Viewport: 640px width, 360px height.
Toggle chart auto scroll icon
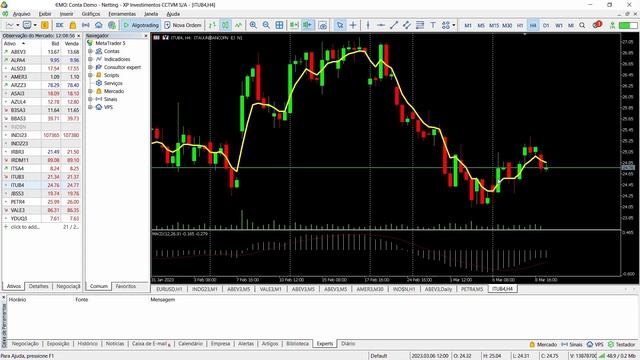click(294, 25)
